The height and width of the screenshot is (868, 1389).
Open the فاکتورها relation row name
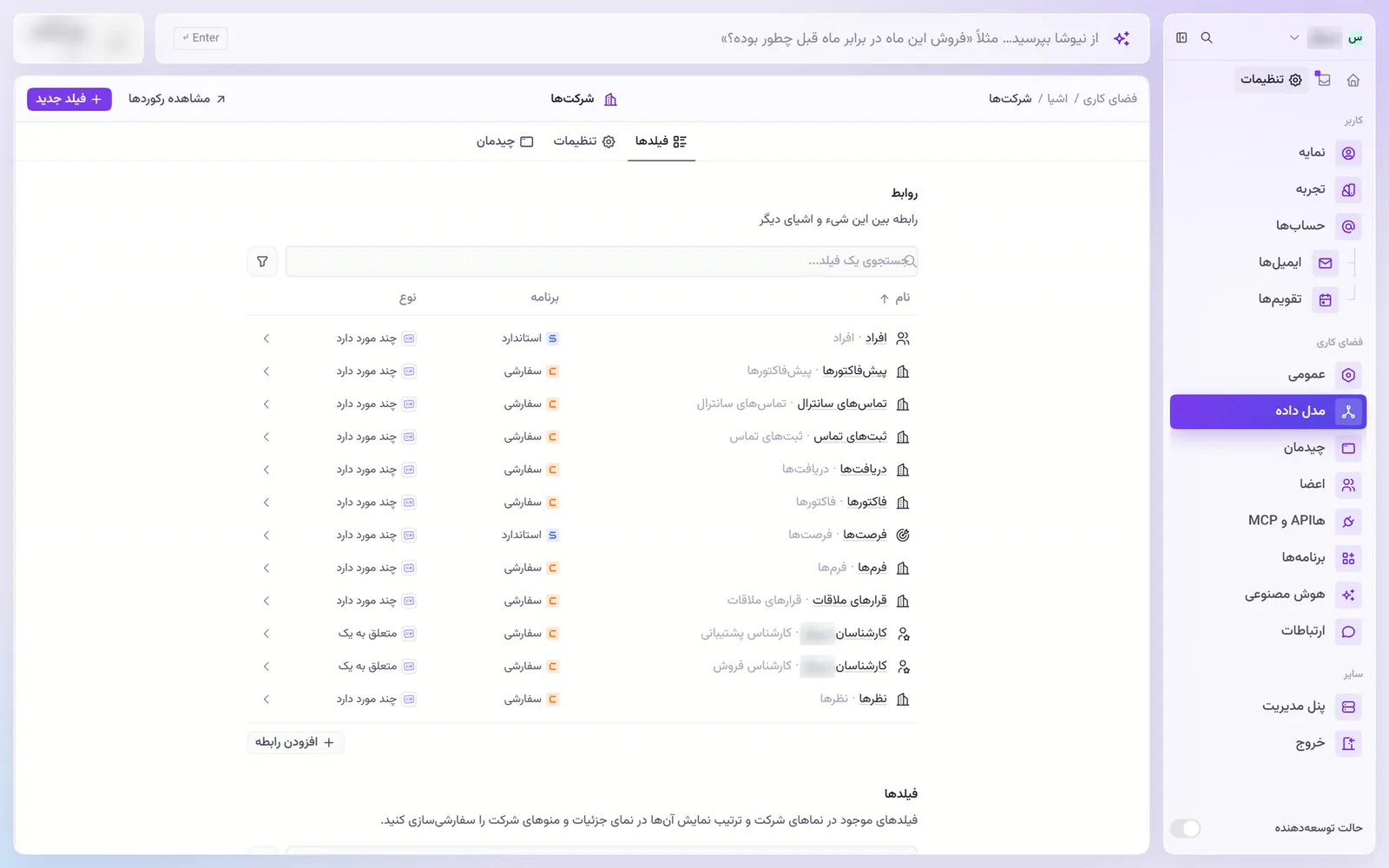(866, 503)
